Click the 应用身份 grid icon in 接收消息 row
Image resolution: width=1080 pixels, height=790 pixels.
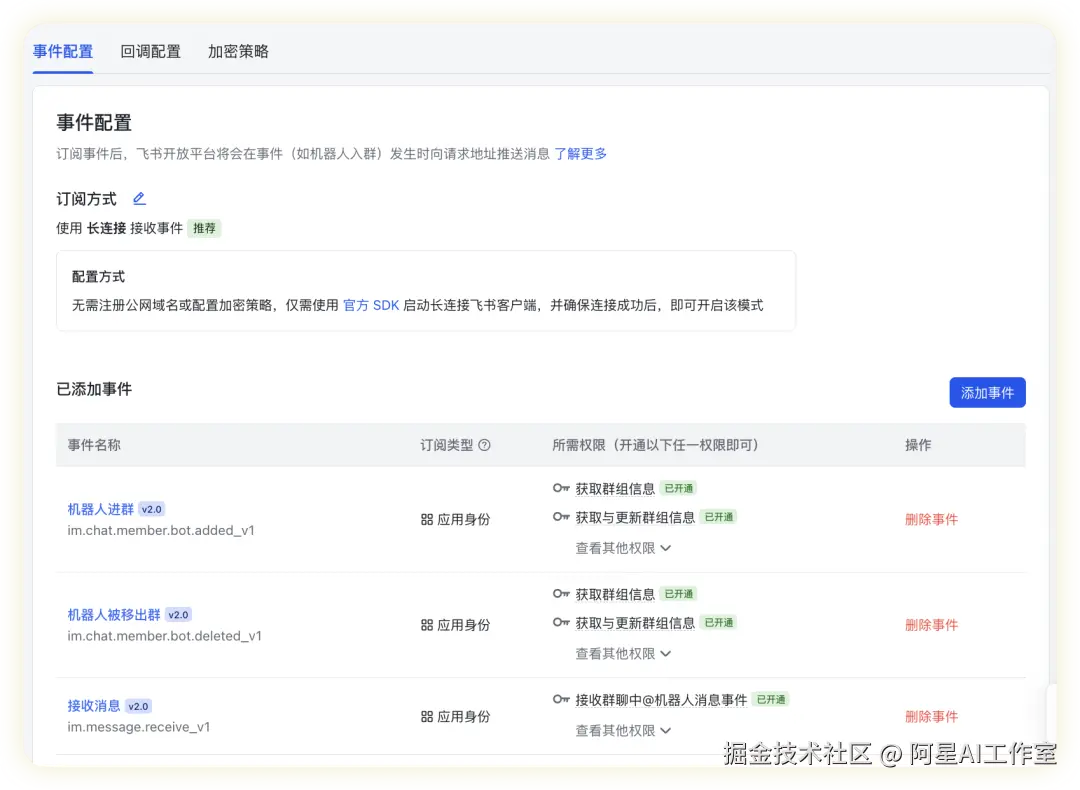(x=425, y=715)
